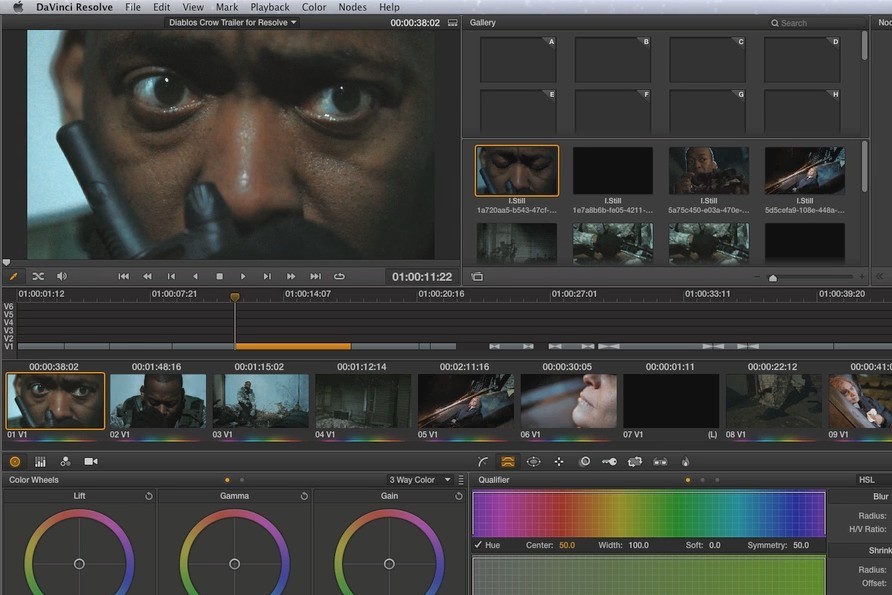Open the Tracker palette icon
The image size is (892, 595).
click(559, 462)
